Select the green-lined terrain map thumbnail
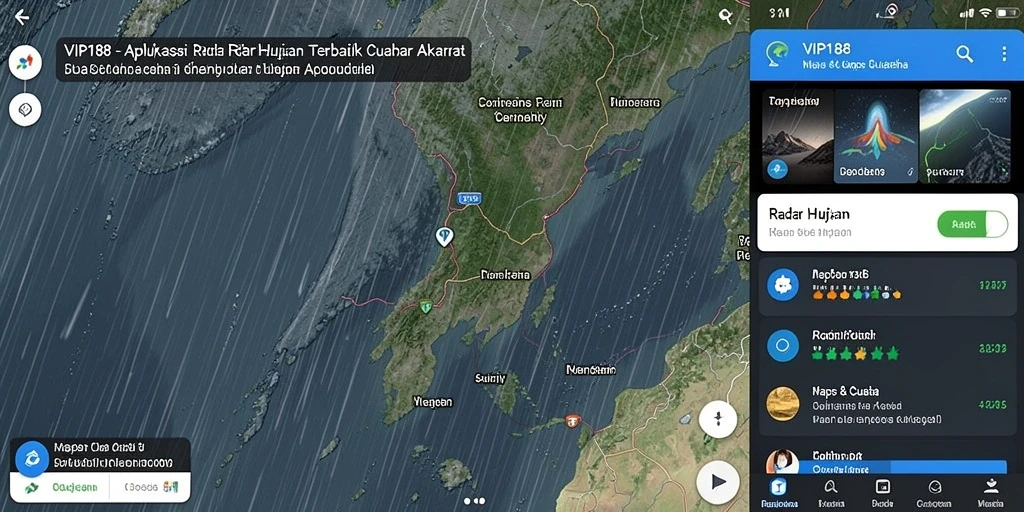 click(x=965, y=136)
